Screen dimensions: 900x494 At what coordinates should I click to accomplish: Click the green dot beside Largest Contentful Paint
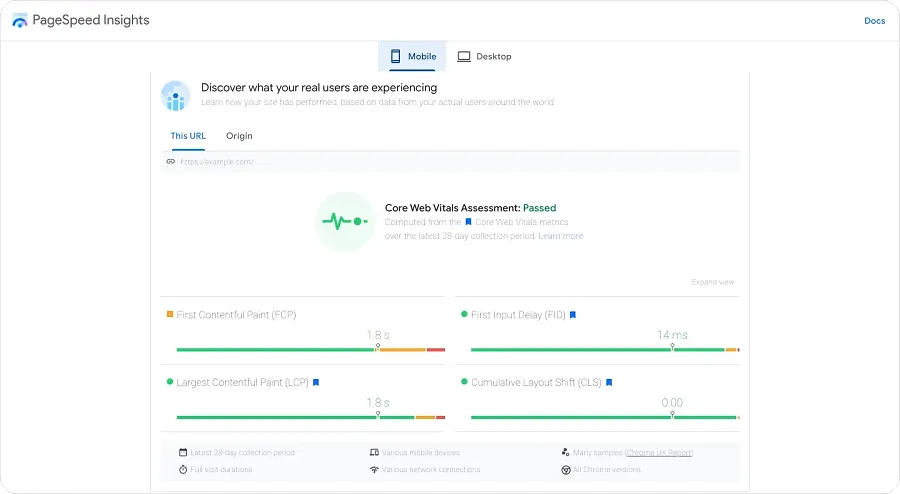170,382
